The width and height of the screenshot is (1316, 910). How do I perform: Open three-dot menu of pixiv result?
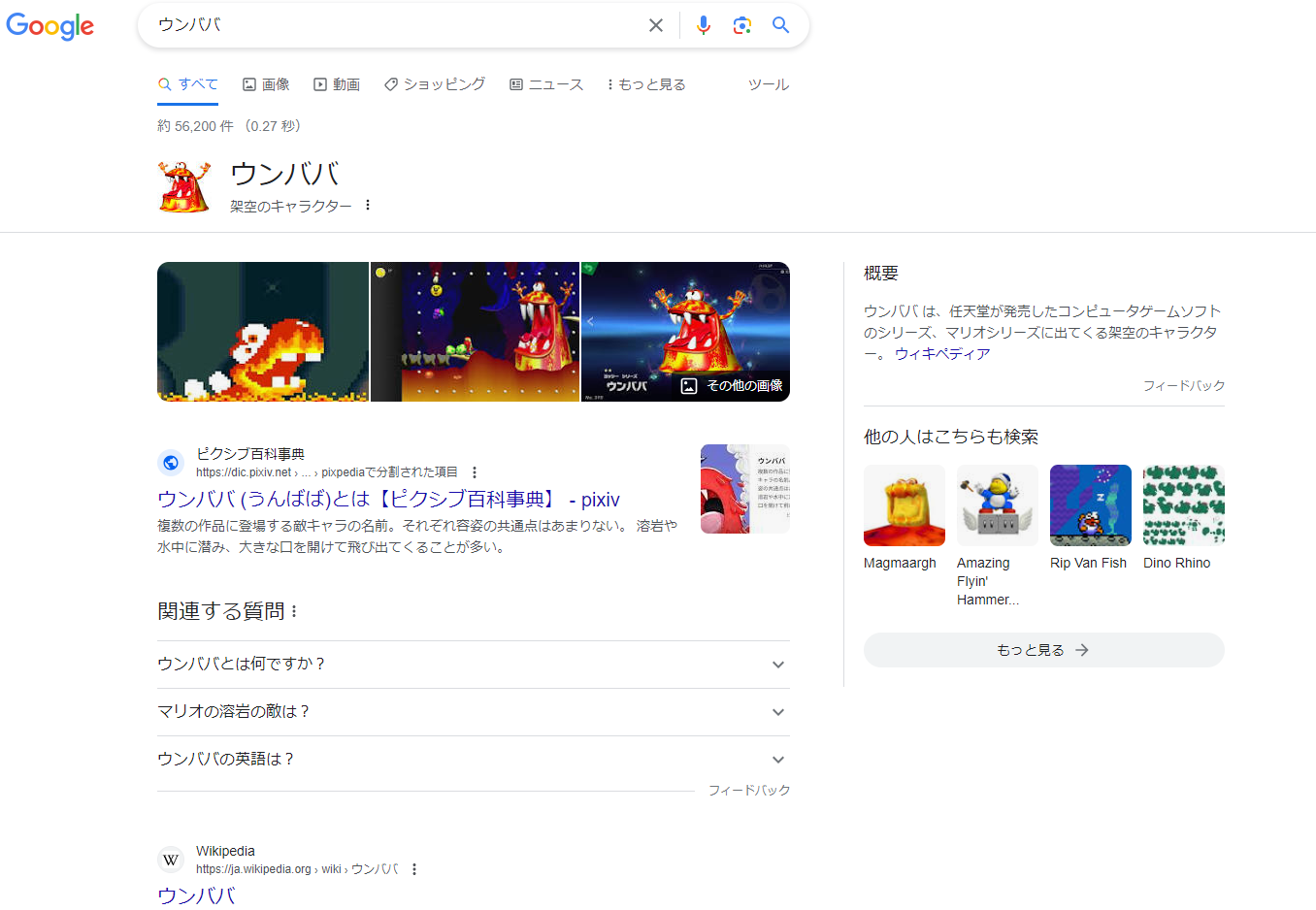[x=475, y=472]
